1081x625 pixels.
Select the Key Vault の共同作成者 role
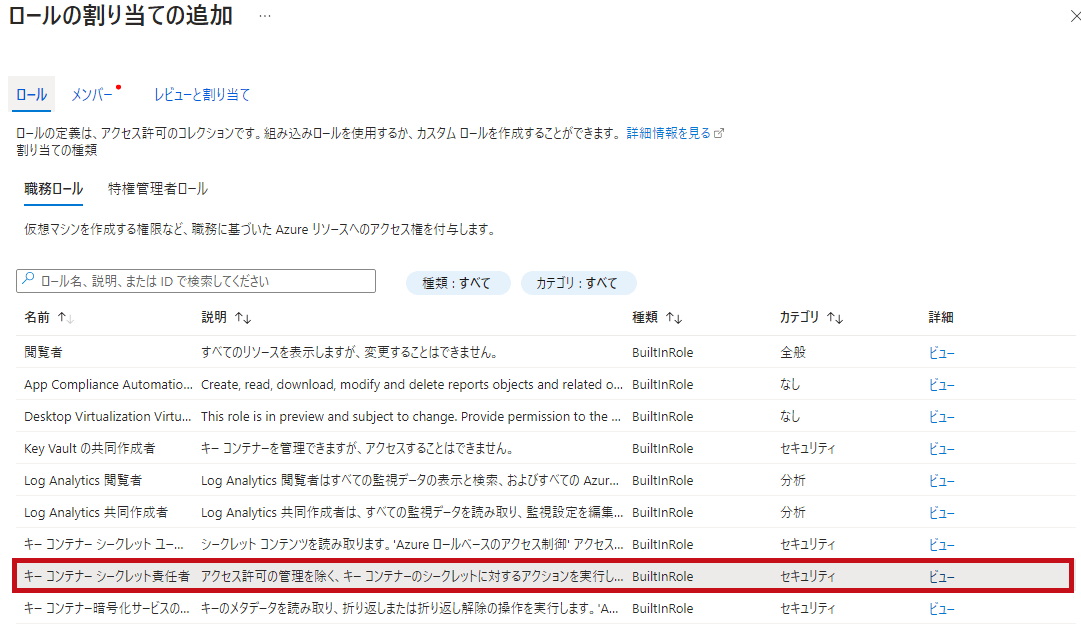point(90,449)
